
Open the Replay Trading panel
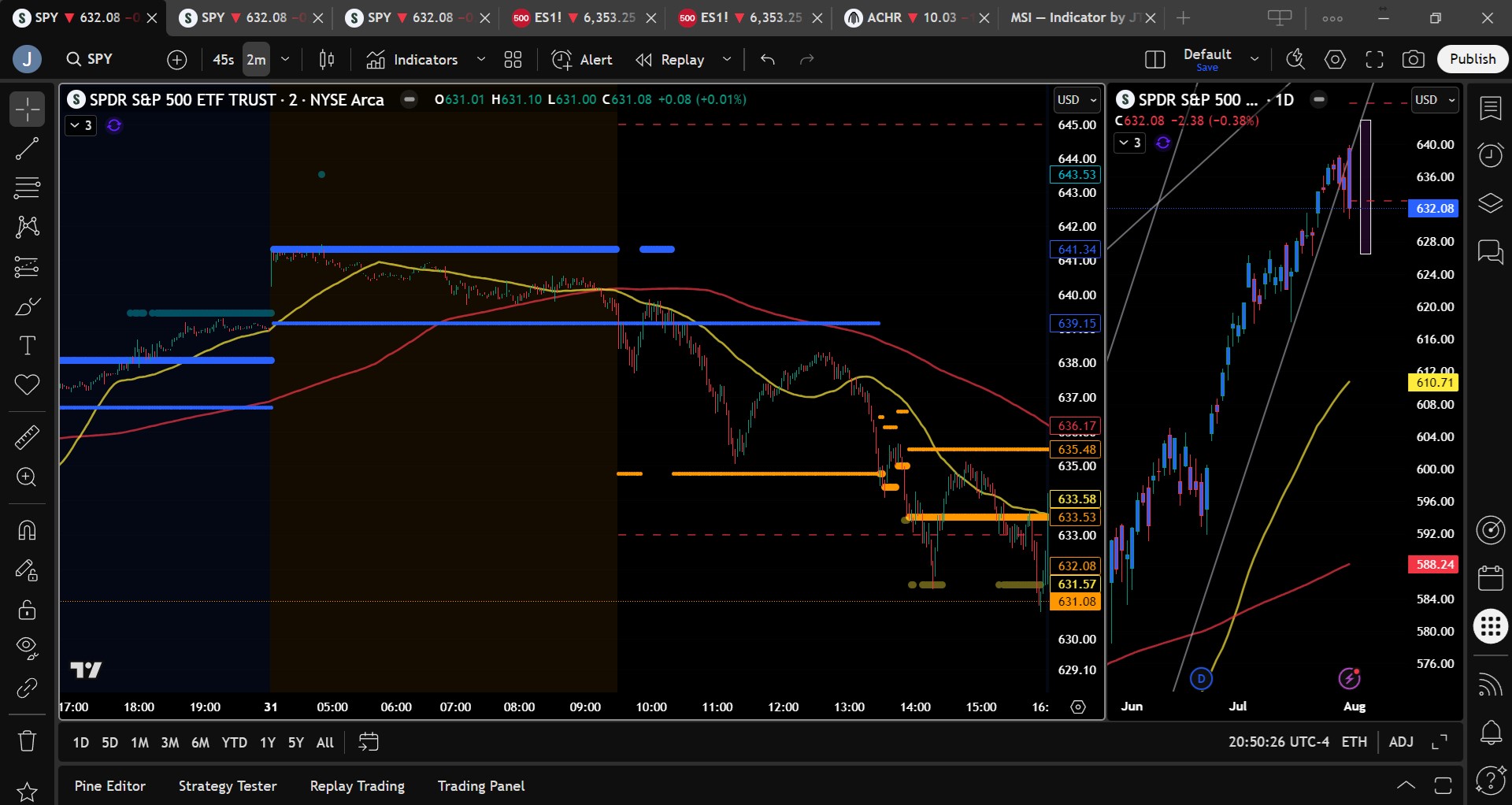pyautogui.click(x=358, y=786)
